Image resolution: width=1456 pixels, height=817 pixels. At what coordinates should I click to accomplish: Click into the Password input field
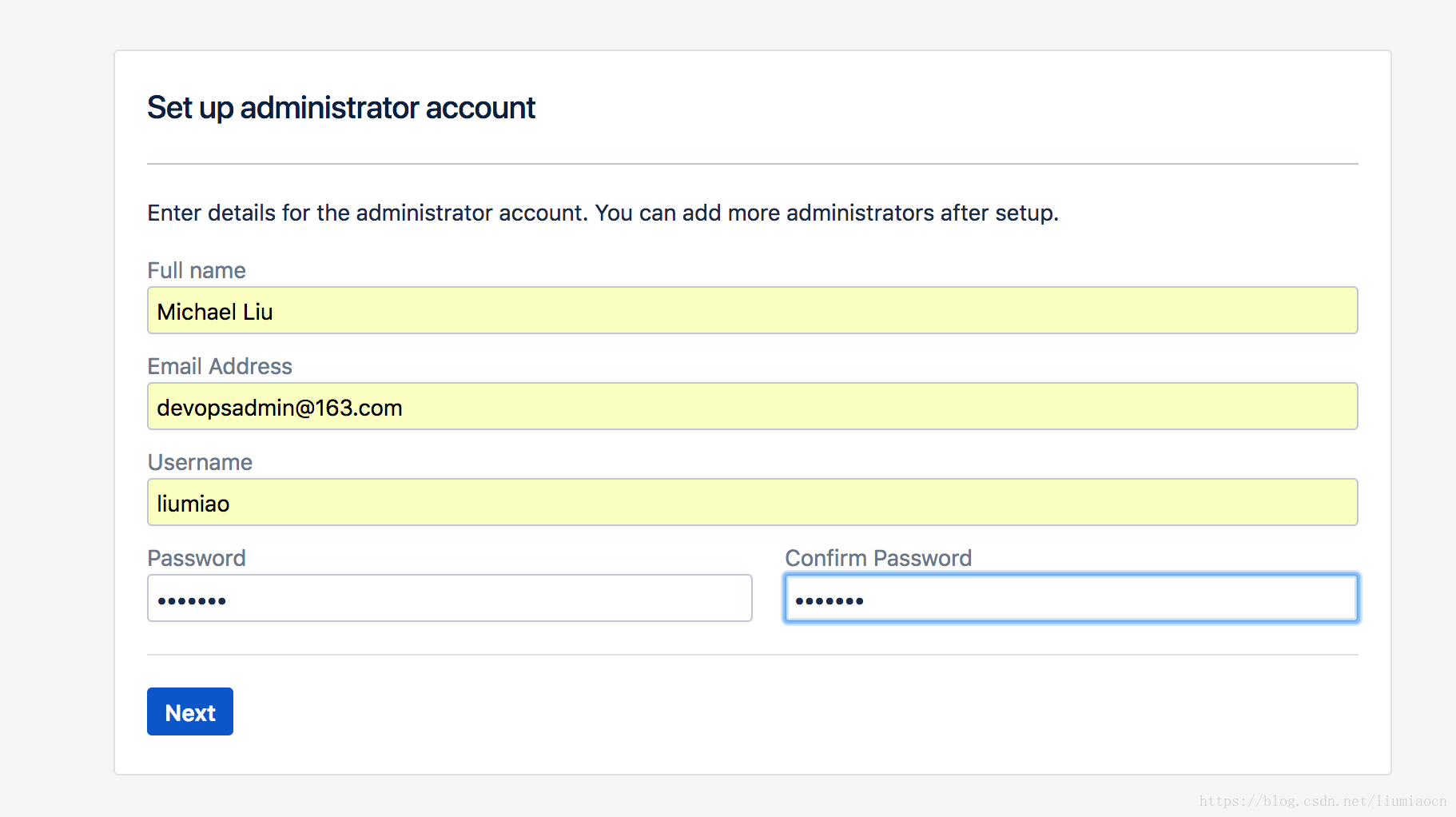[449, 598]
